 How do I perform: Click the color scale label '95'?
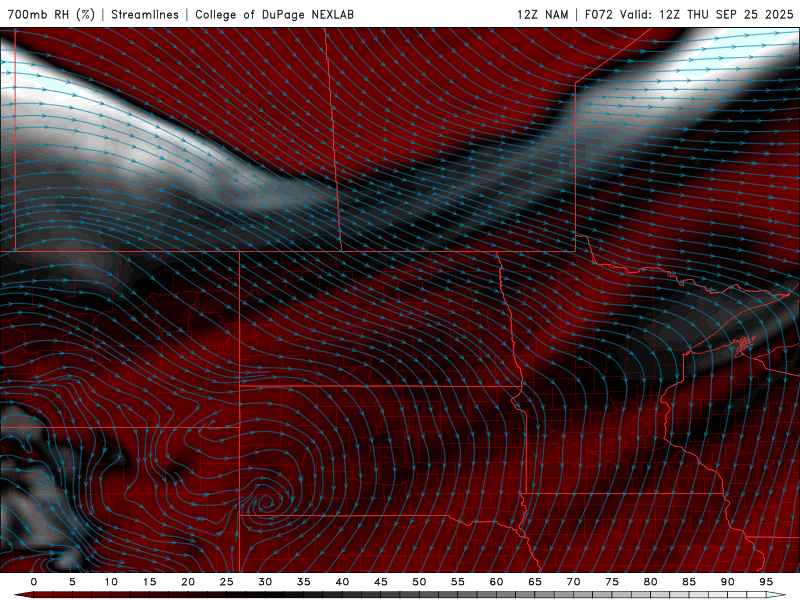click(766, 582)
